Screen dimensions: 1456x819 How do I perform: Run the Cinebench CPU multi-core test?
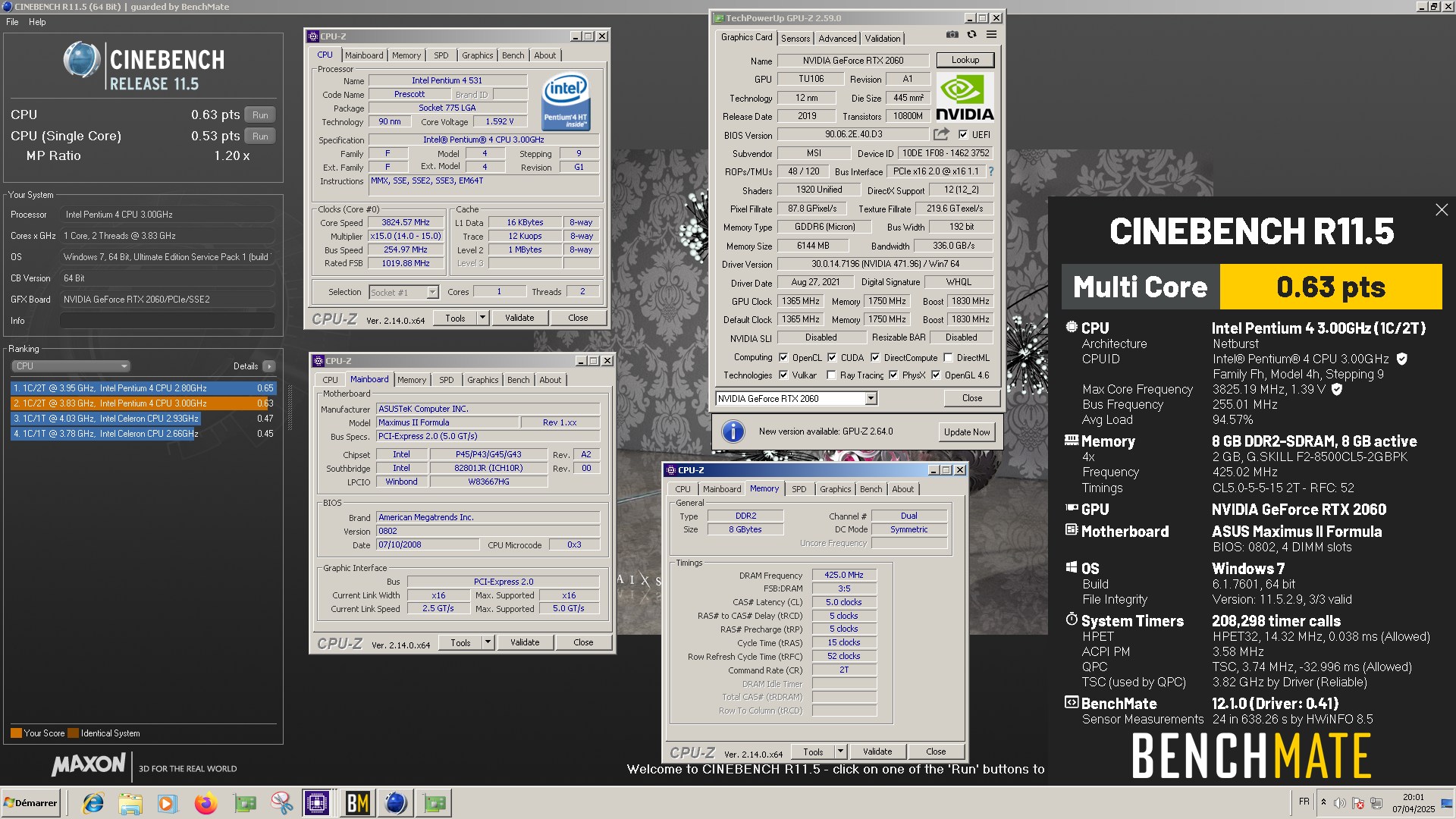pos(260,115)
